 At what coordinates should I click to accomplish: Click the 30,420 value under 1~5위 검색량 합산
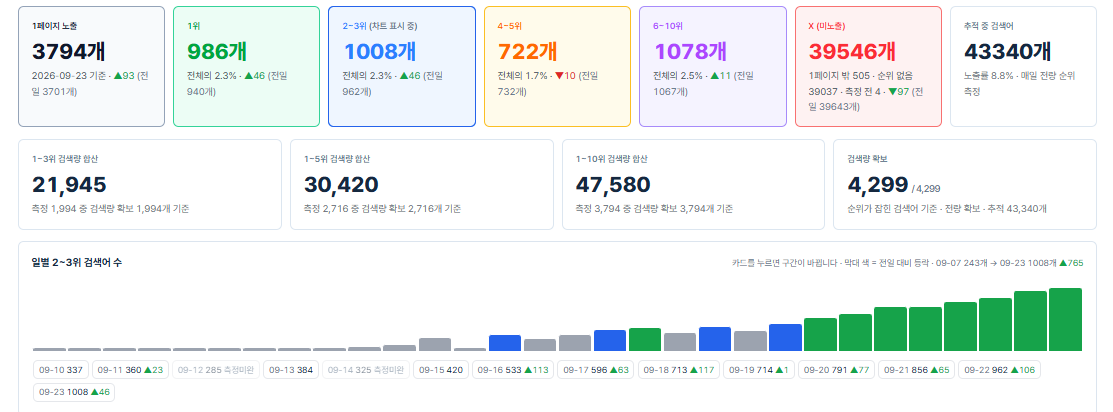[341, 185]
